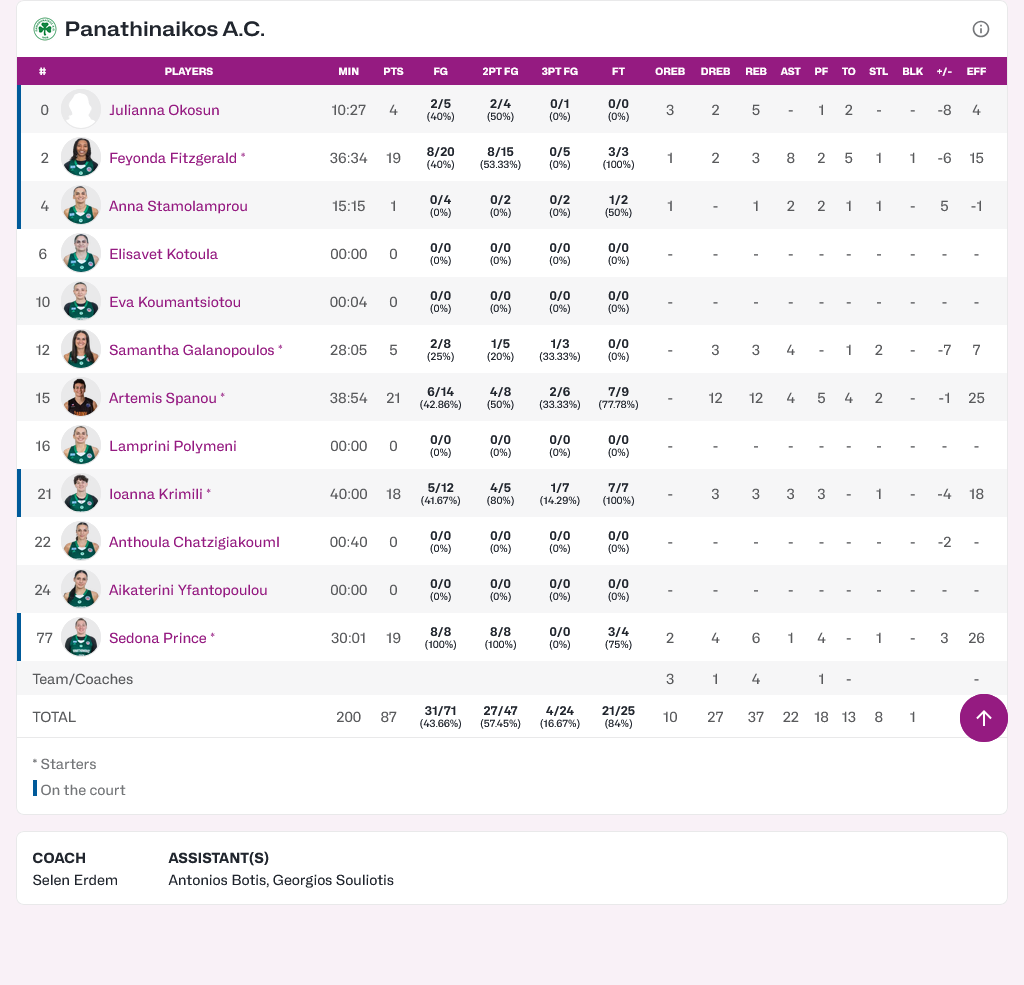Select Eva Koumantsiotou's name link
1024x985 pixels.
click(174, 302)
